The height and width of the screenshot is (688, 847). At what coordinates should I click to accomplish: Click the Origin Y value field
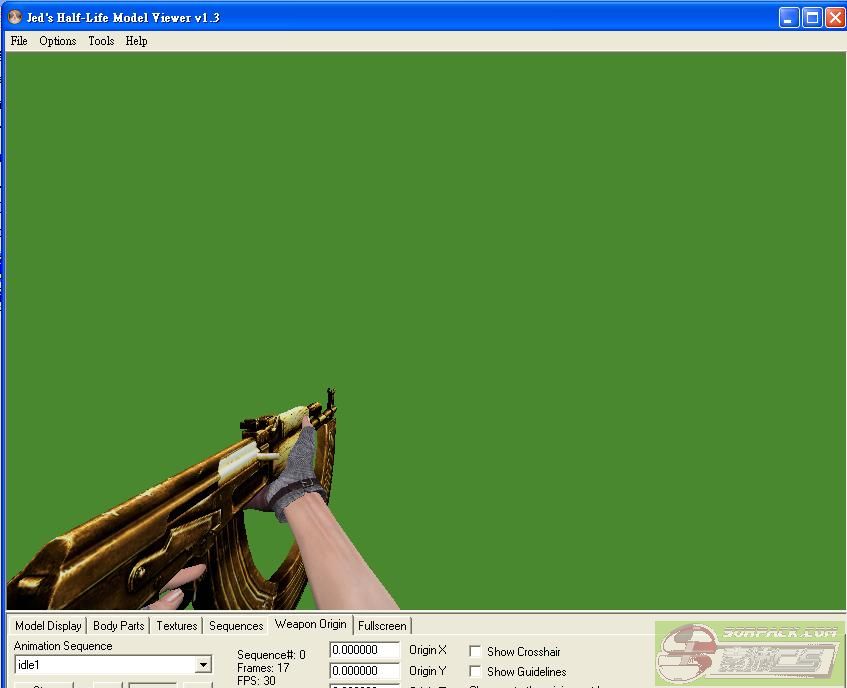tap(364, 671)
